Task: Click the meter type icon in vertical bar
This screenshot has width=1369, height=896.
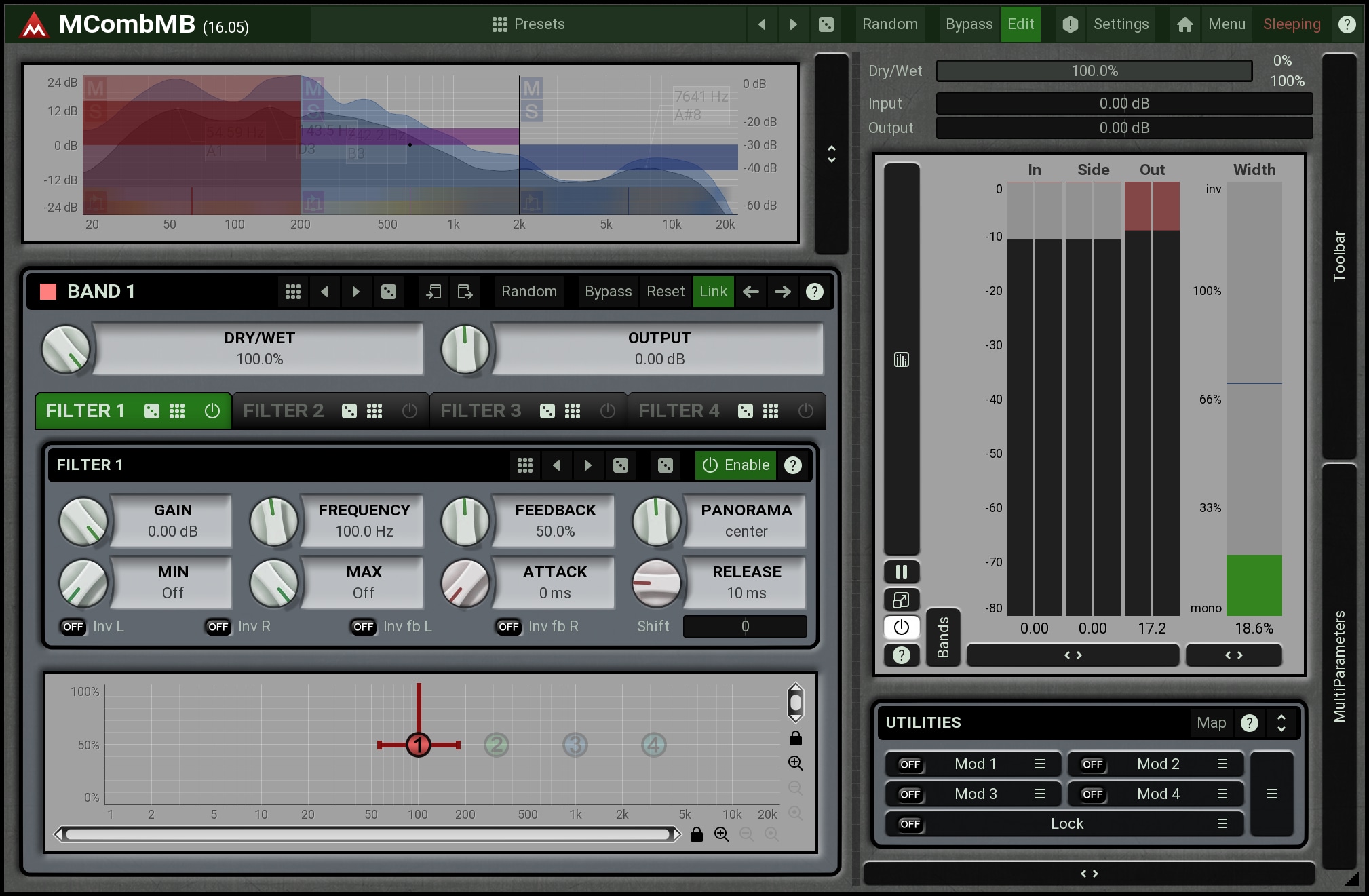Action: [901, 359]
